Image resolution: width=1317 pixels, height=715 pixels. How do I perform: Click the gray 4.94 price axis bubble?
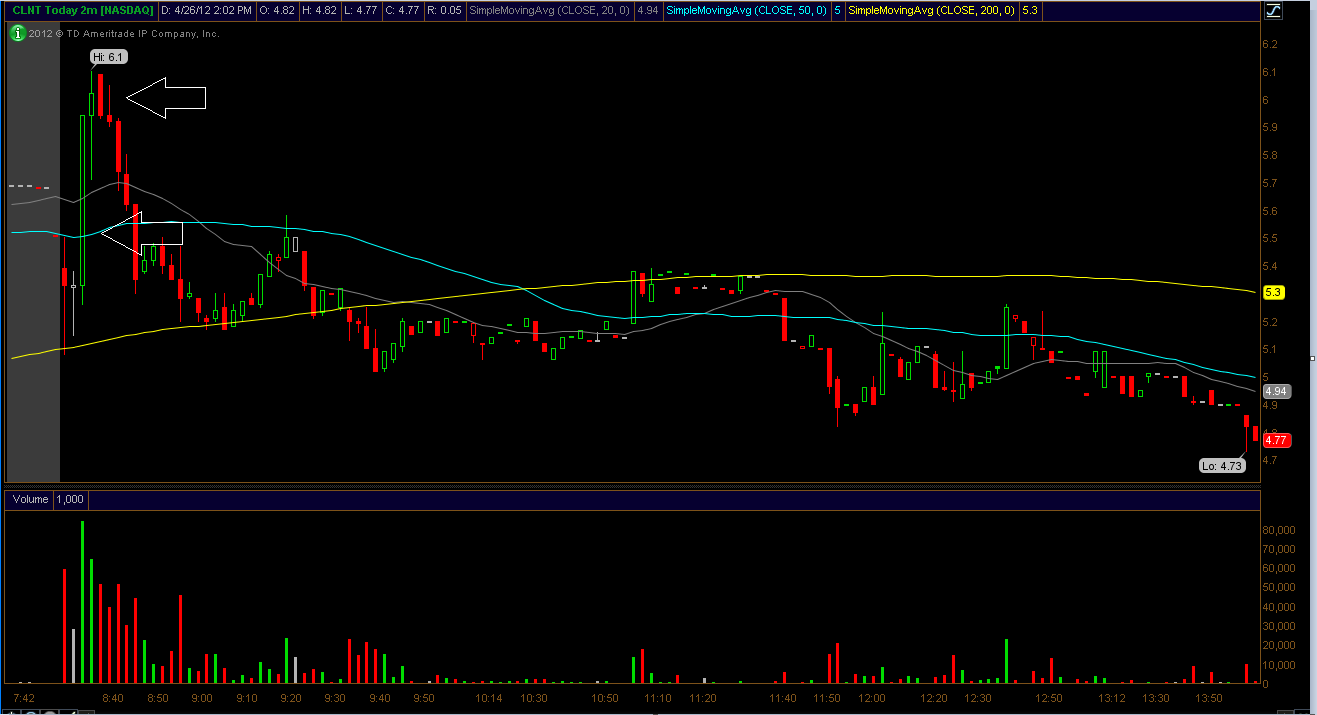(1275, 391)
